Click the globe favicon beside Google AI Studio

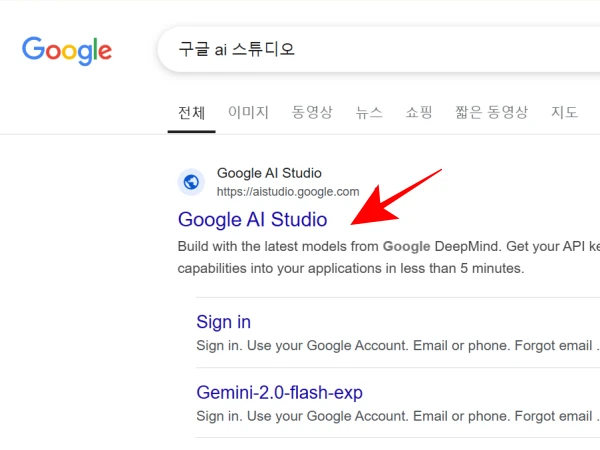191,182
